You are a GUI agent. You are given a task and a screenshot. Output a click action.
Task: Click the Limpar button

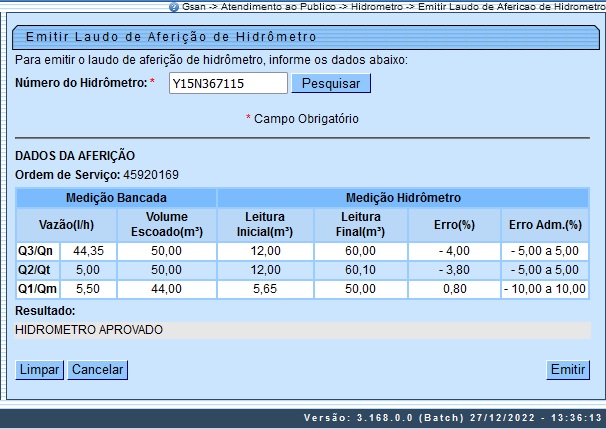tap(40, 370)
